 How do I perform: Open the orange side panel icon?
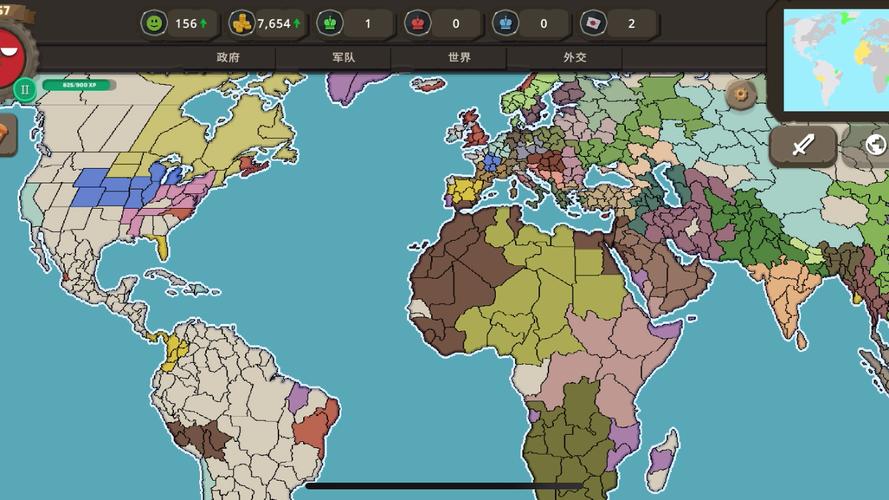6,134
